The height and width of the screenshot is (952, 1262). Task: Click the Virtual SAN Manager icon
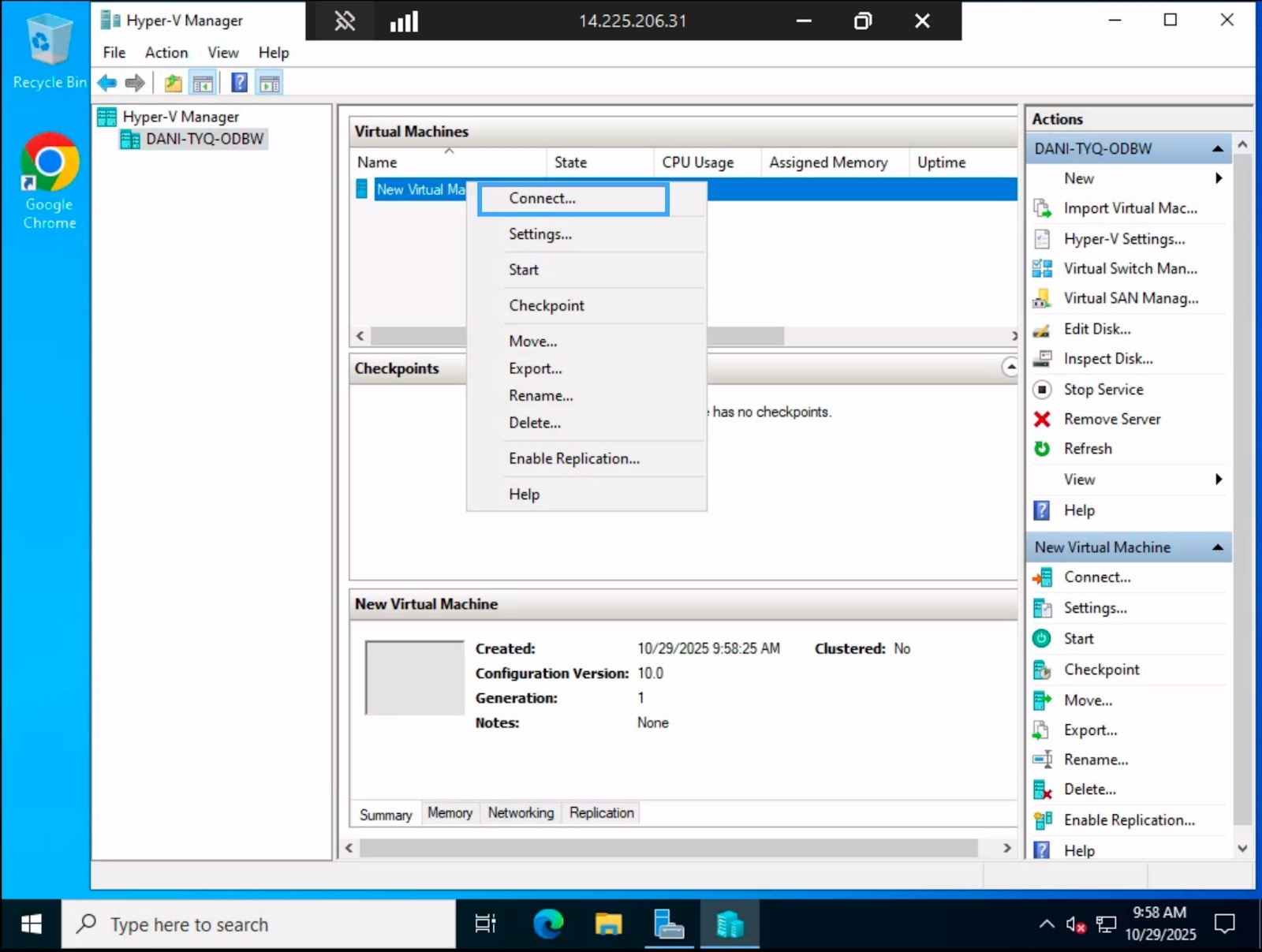(x=1042, y=298)
